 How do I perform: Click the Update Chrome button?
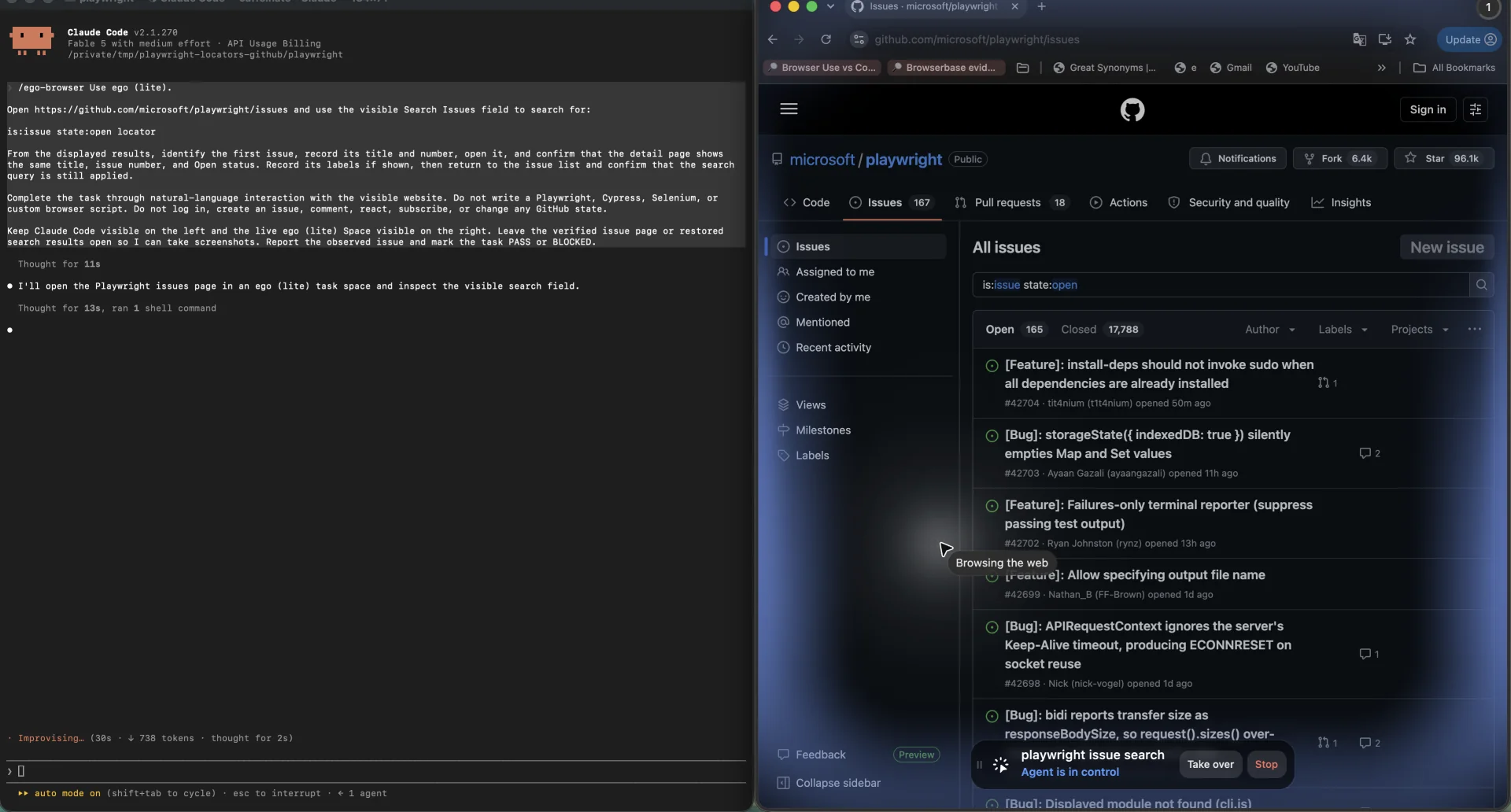point(1469,39)
